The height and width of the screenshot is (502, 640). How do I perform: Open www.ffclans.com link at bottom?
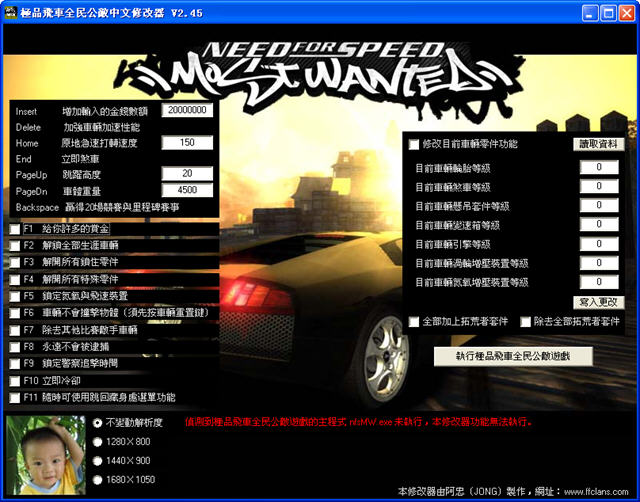click(596, 492)
